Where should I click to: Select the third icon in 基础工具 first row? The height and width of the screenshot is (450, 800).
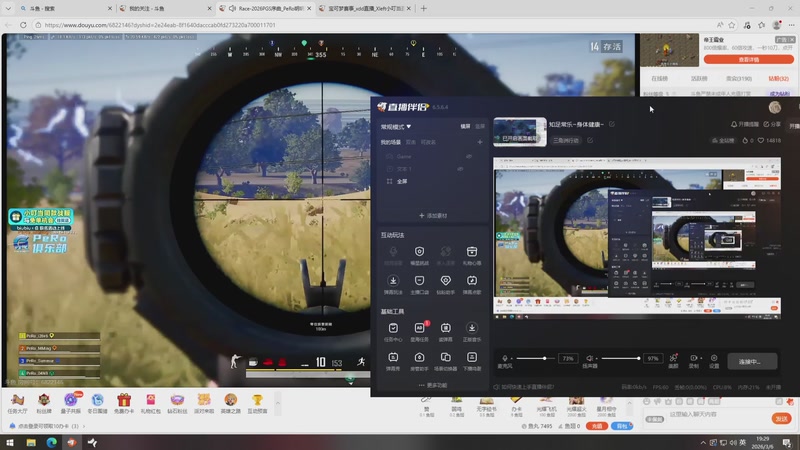445,328
